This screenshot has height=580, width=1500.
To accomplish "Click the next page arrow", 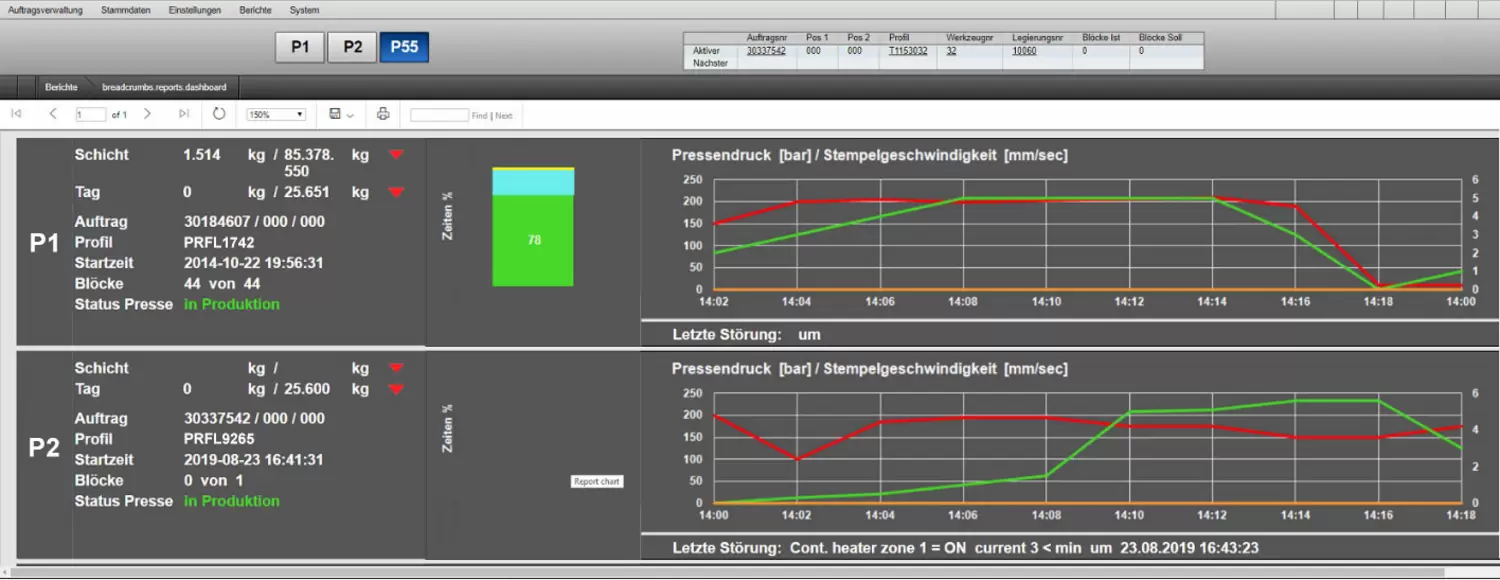I will click(147, 114).
